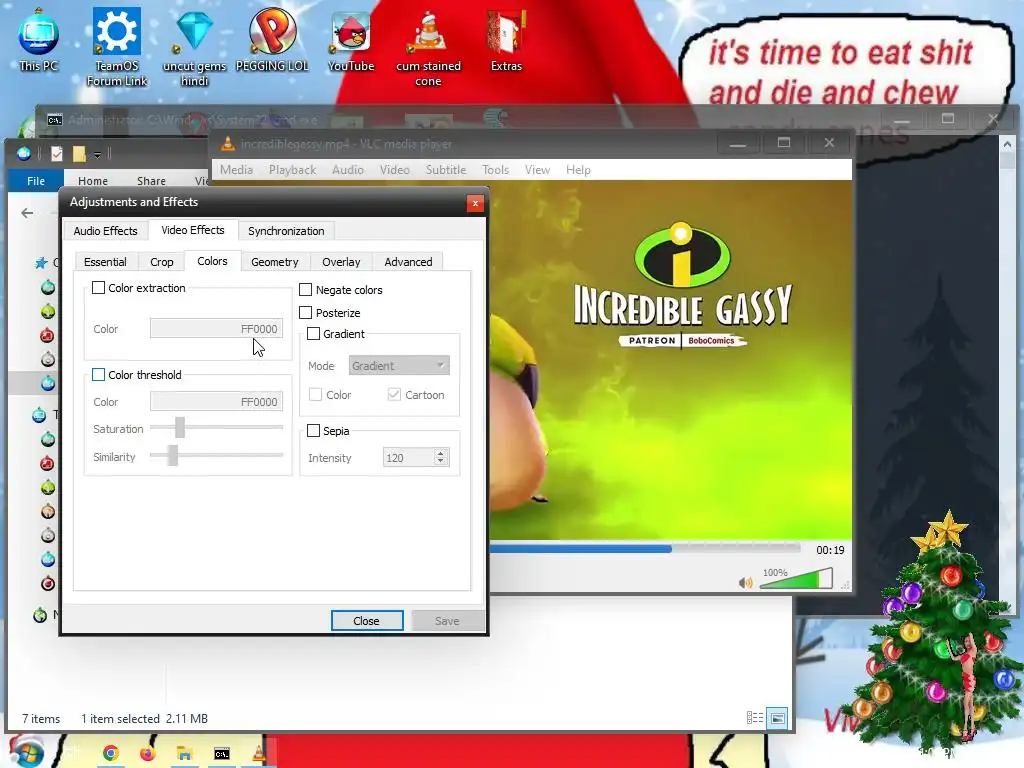Click the VLC playback seek bar
Screen dimensions: 1024x768
click(x=645, y=549)
